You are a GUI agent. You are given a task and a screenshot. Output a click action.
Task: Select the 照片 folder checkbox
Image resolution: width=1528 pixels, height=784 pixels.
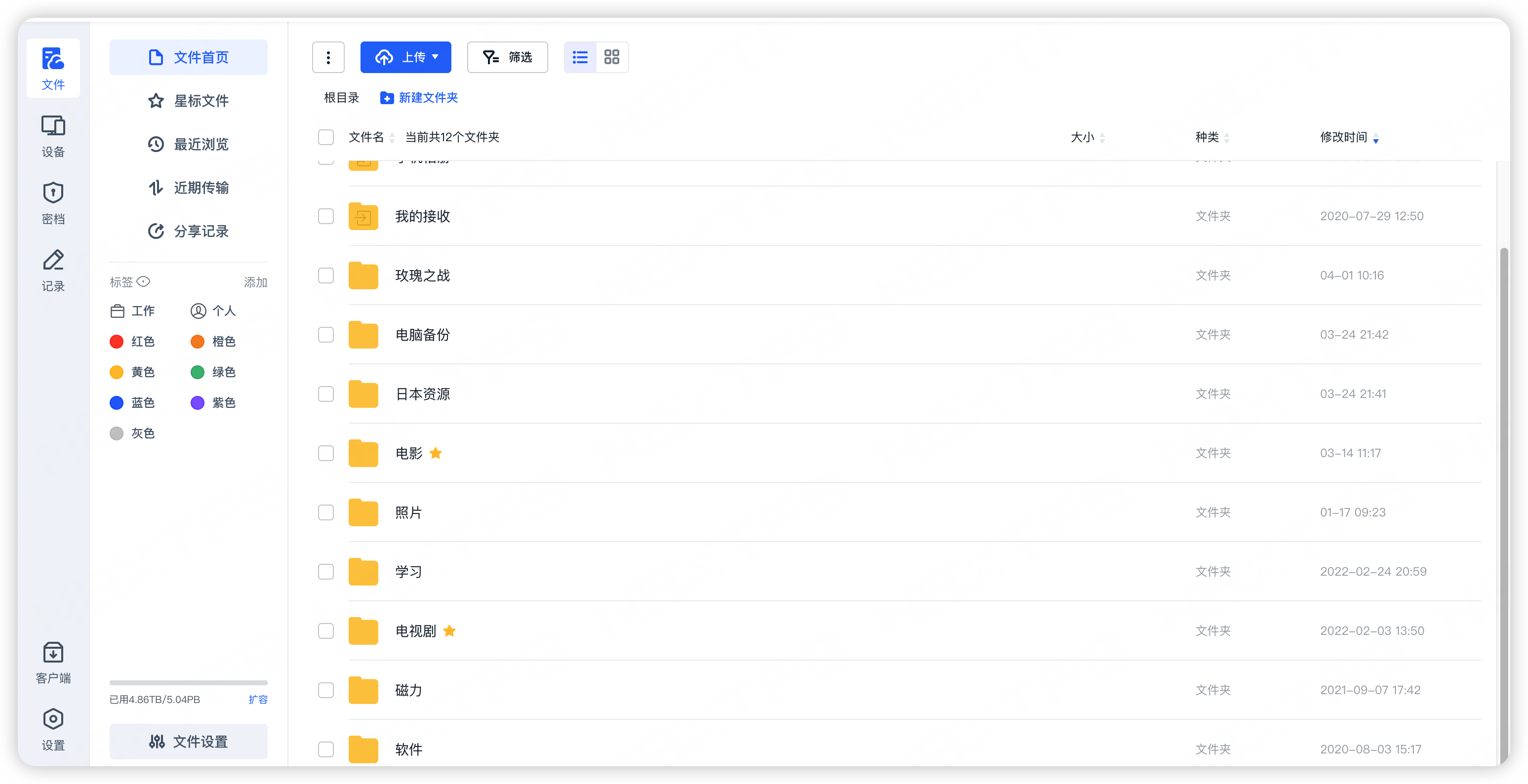(x=325, y=512)
